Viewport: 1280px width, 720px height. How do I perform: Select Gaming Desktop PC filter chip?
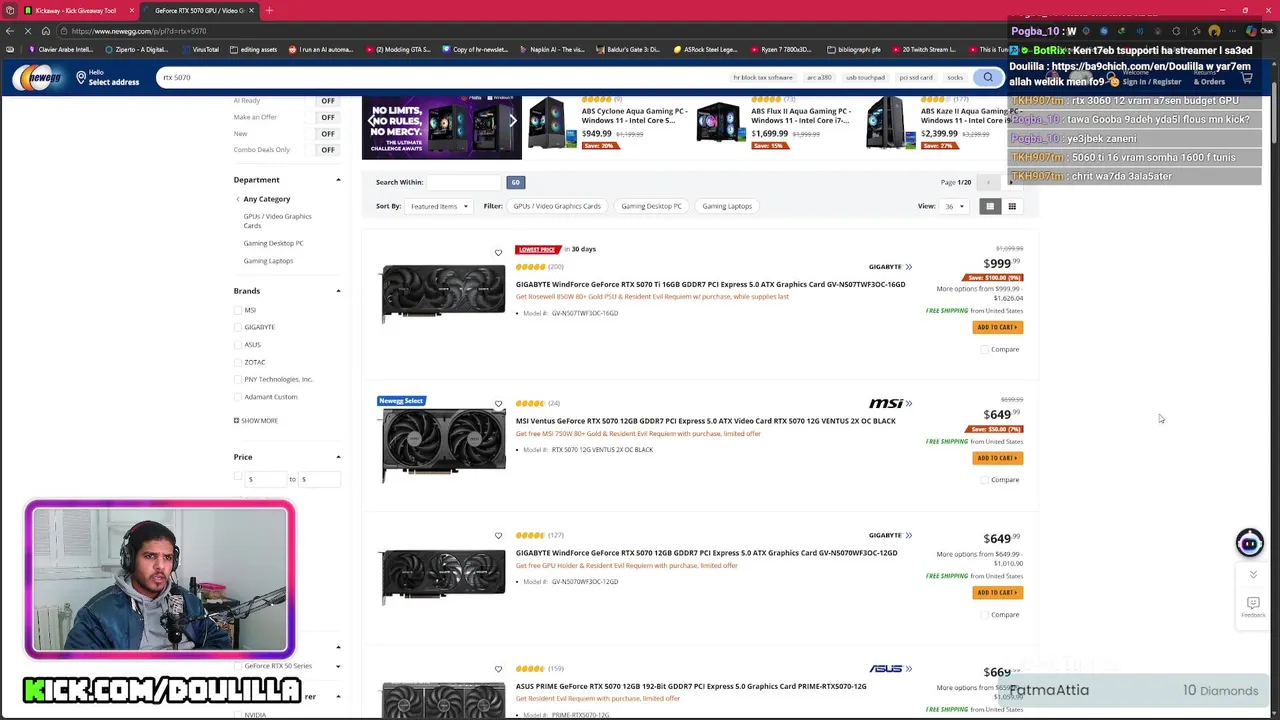651,206
